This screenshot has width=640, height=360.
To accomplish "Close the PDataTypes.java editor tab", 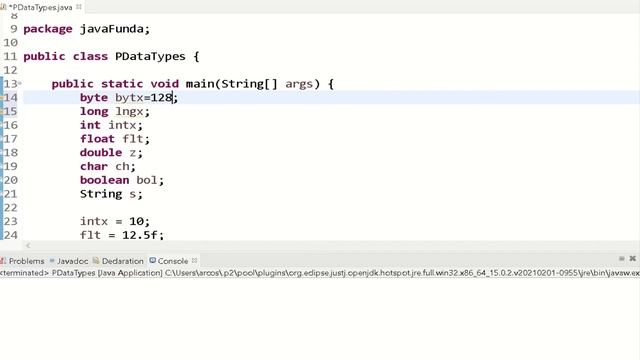I will point(79,7).
